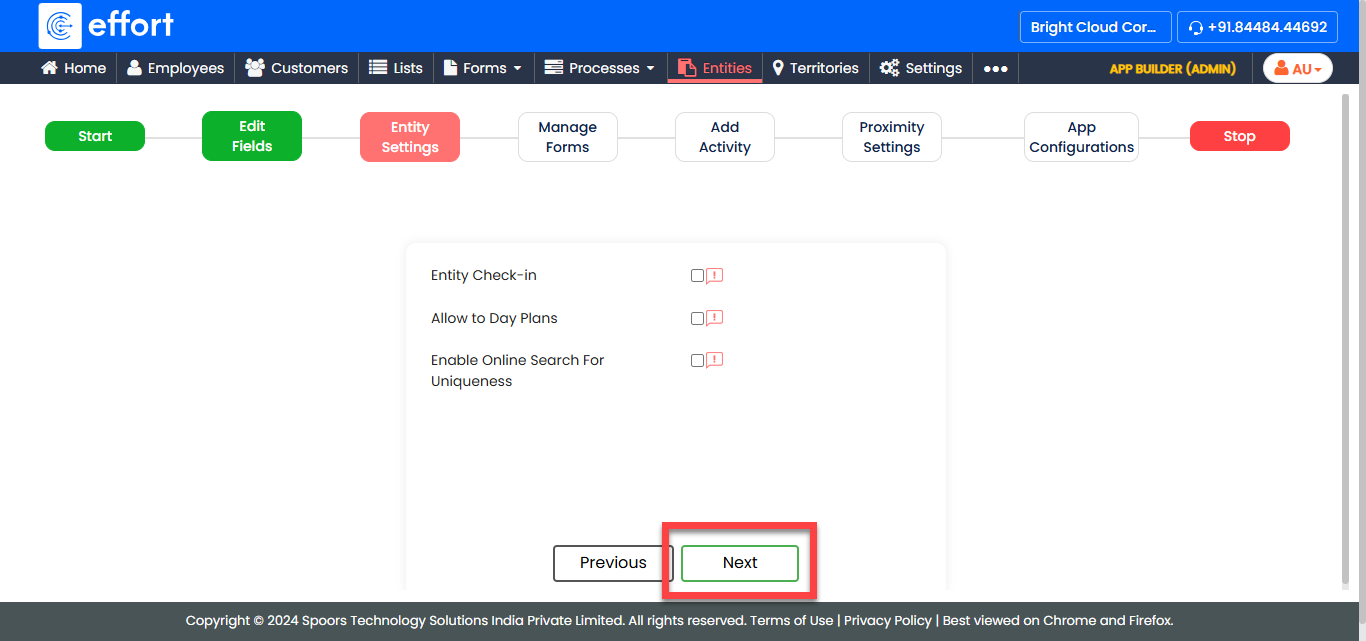Viewport: 1366px width, 641px height.
Task: Click info icon beside Entity Check-in
Action: (x=715, y=276)
